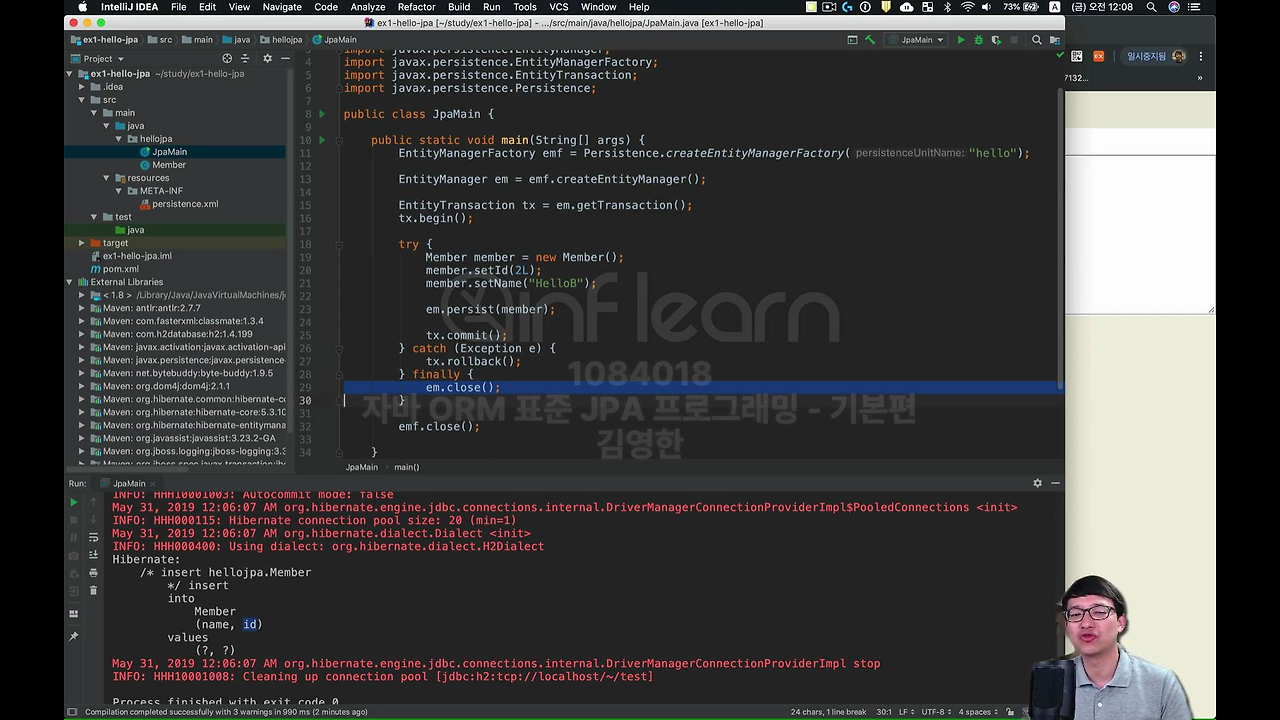
Task: Click the tool windows icon in the status bar corner
Action: click(72, 712)
